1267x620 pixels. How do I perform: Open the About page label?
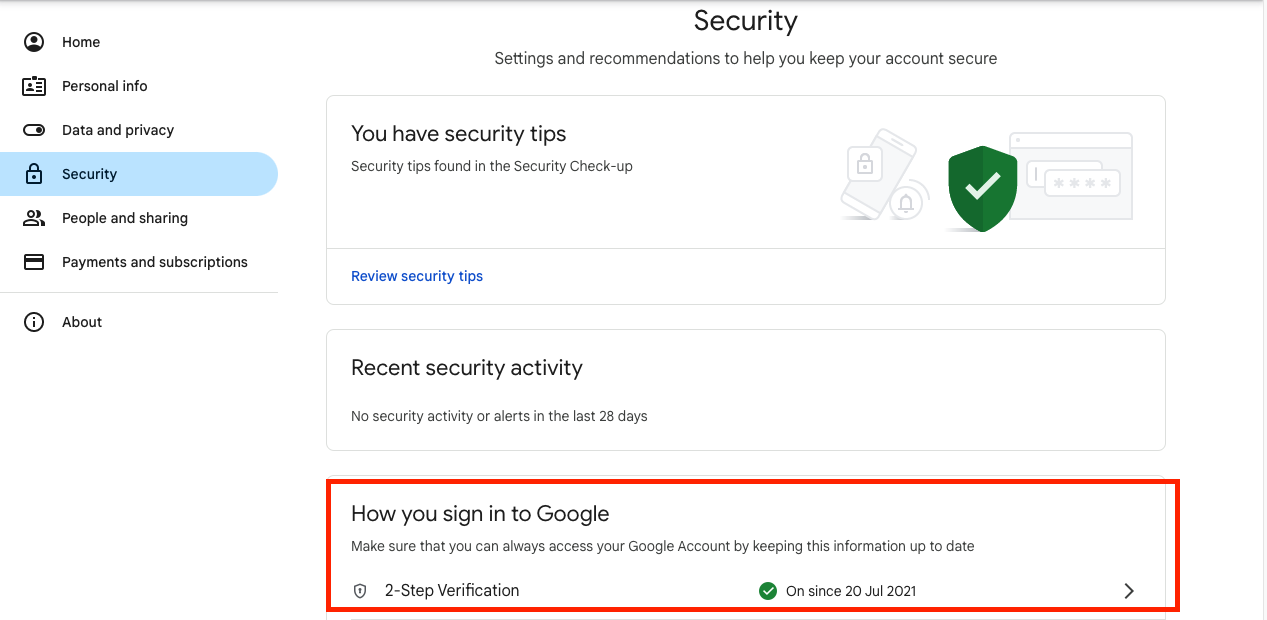(82, 322)
